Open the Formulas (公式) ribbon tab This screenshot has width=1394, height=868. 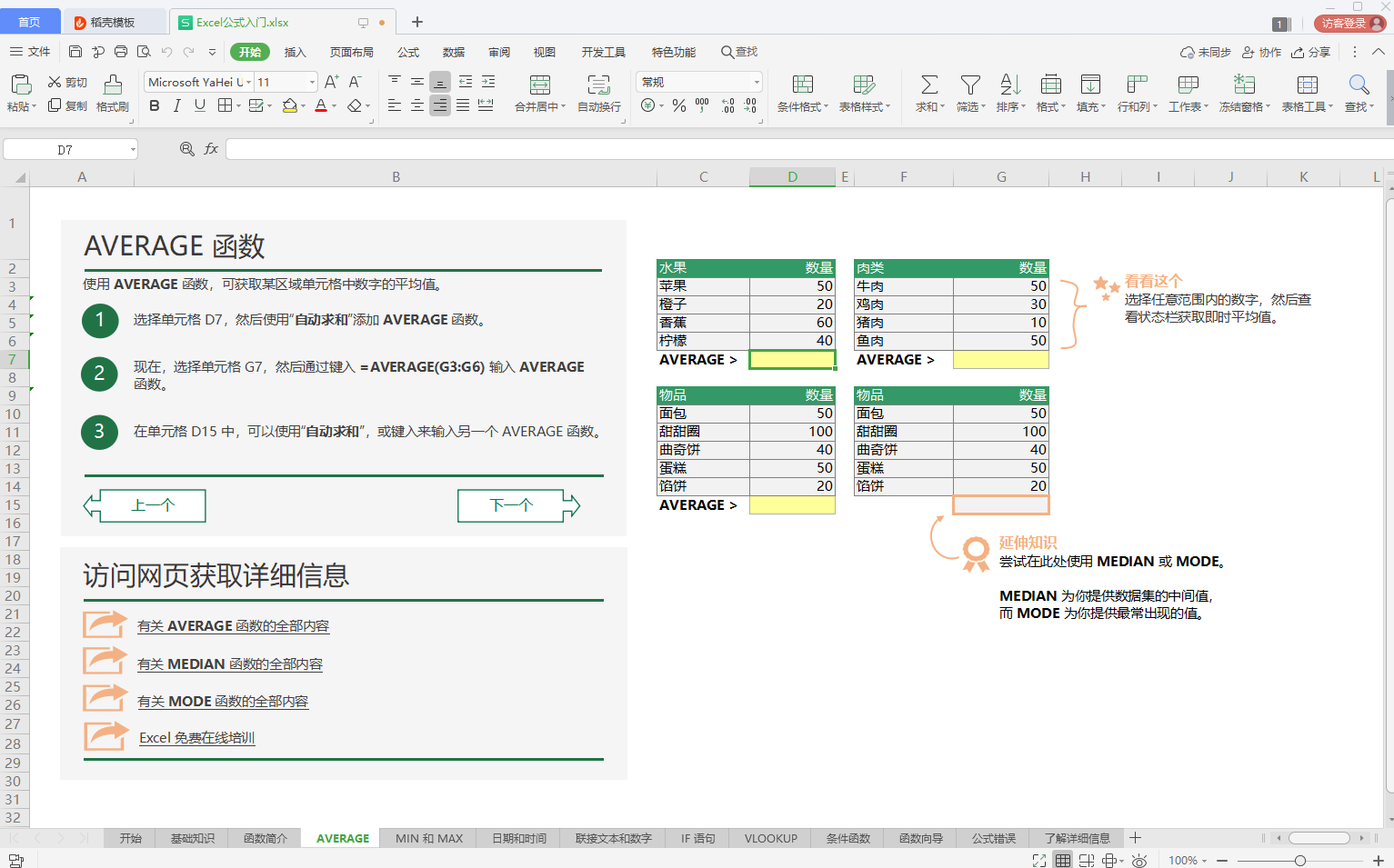click(408, 52)
